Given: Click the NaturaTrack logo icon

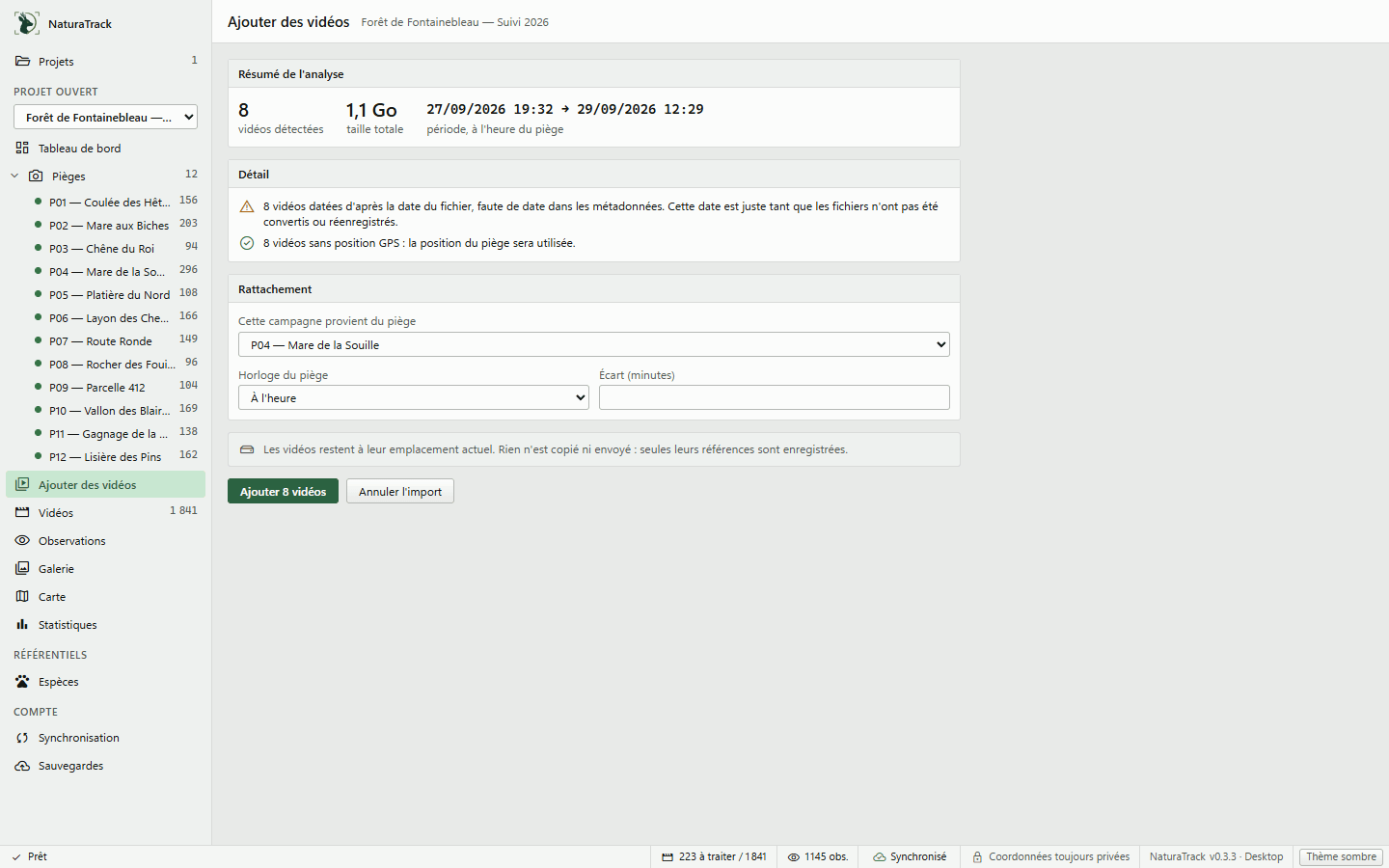Looking at the screenshot, I should coord(27,23).
